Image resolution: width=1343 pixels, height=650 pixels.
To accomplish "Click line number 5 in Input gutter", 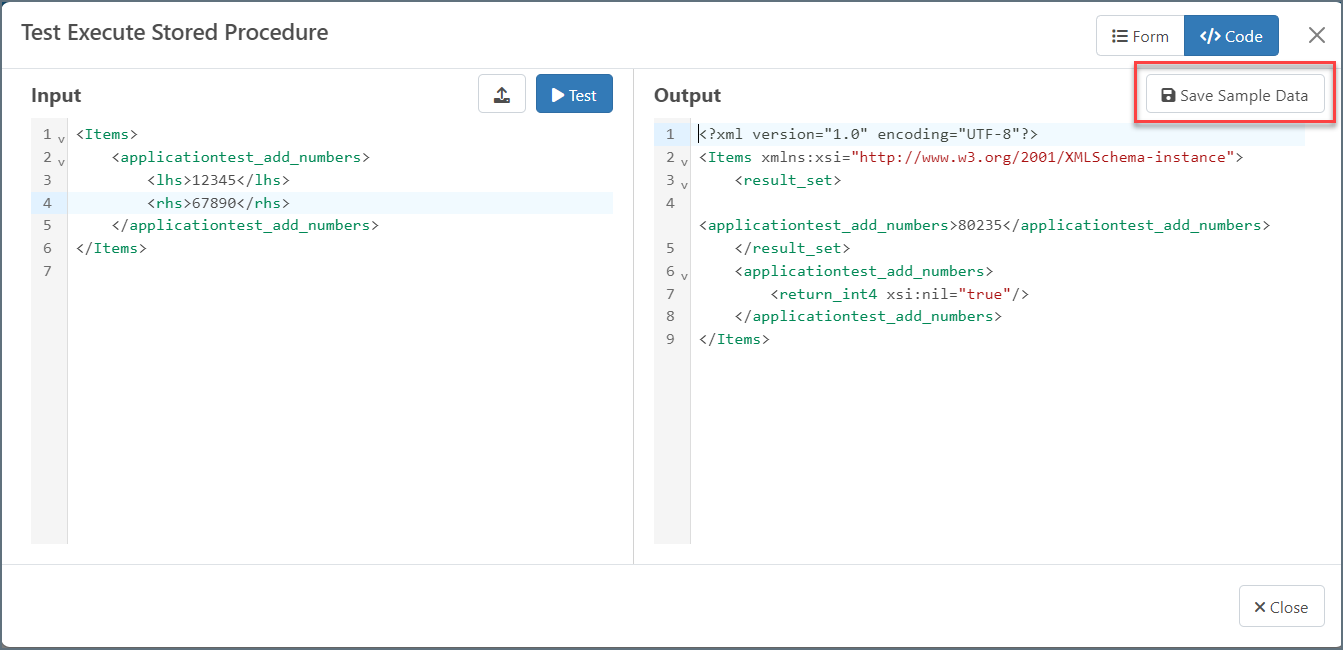I will (47, 226).
